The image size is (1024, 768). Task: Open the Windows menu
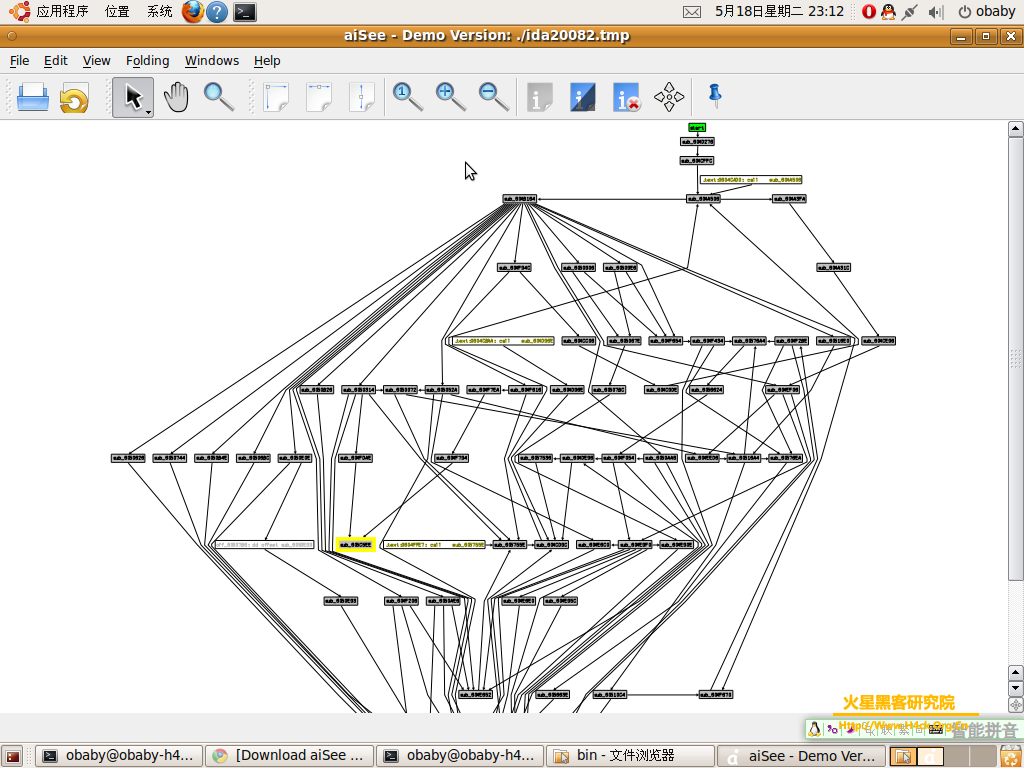212,60
